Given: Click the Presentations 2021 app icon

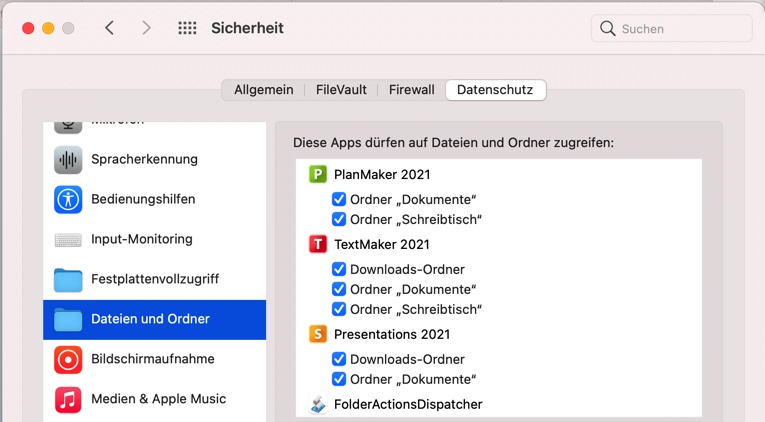Looking at the screenshot, I should click(318, 334).
